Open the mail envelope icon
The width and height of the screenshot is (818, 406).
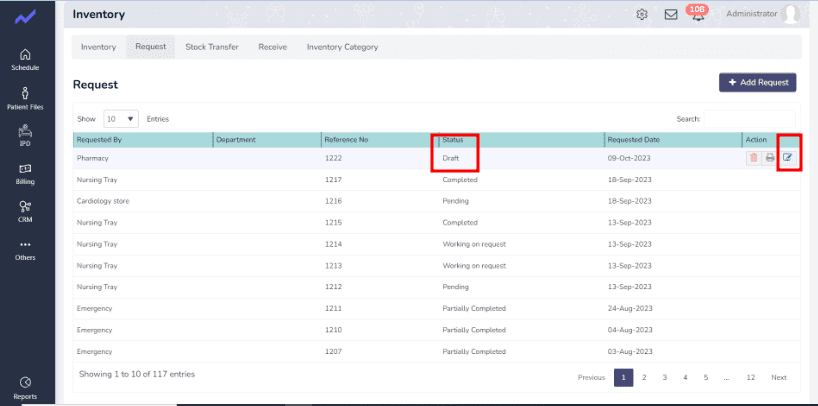(671, 14)
